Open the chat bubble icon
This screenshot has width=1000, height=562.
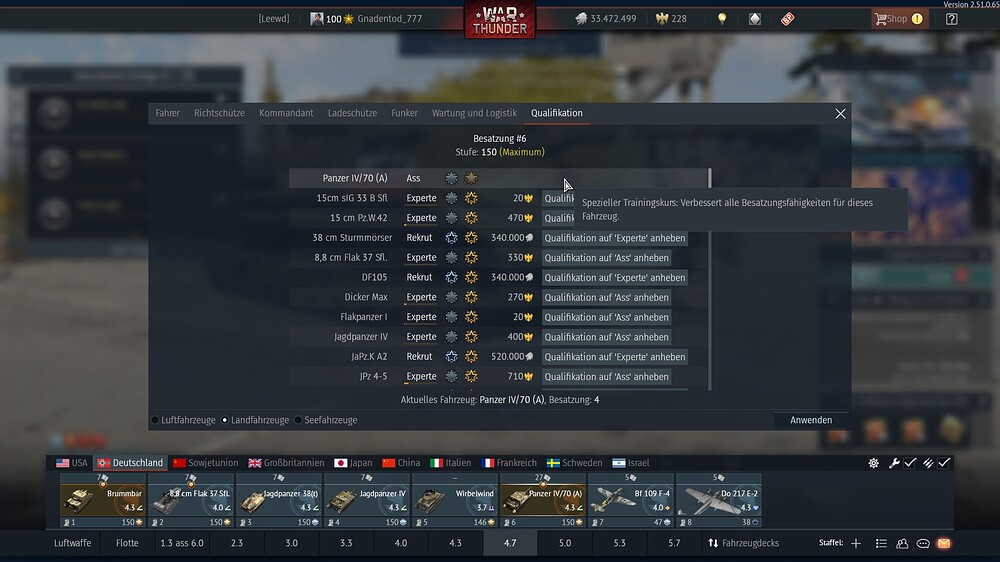click(923, 544)
